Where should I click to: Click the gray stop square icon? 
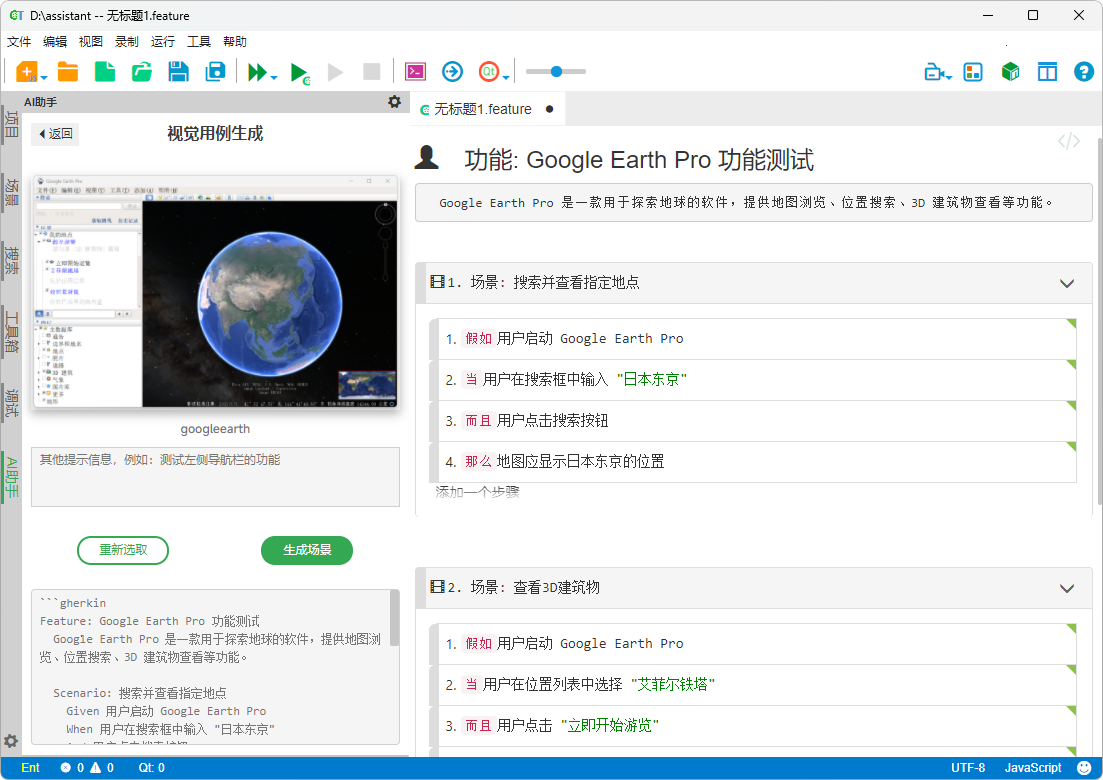pos(371,72)
